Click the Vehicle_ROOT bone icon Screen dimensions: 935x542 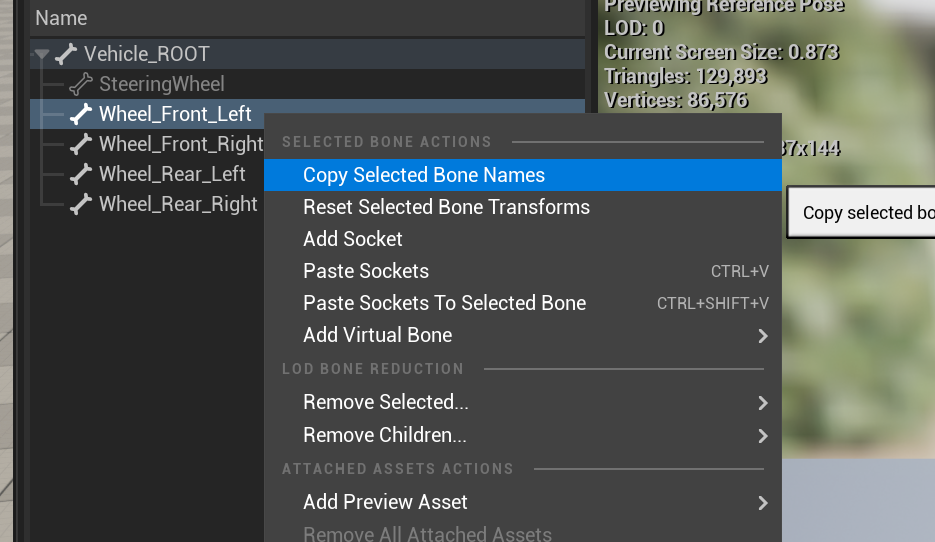point(66,54)
